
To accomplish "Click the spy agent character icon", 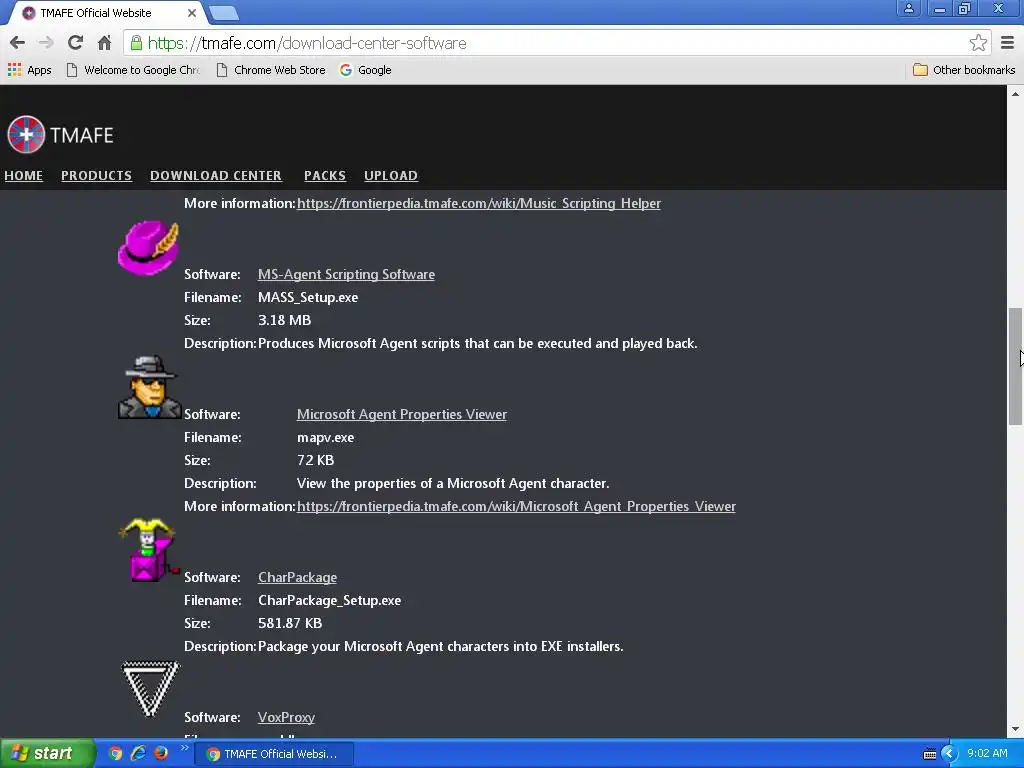I will pyautogui.click(x=149, y=387).
